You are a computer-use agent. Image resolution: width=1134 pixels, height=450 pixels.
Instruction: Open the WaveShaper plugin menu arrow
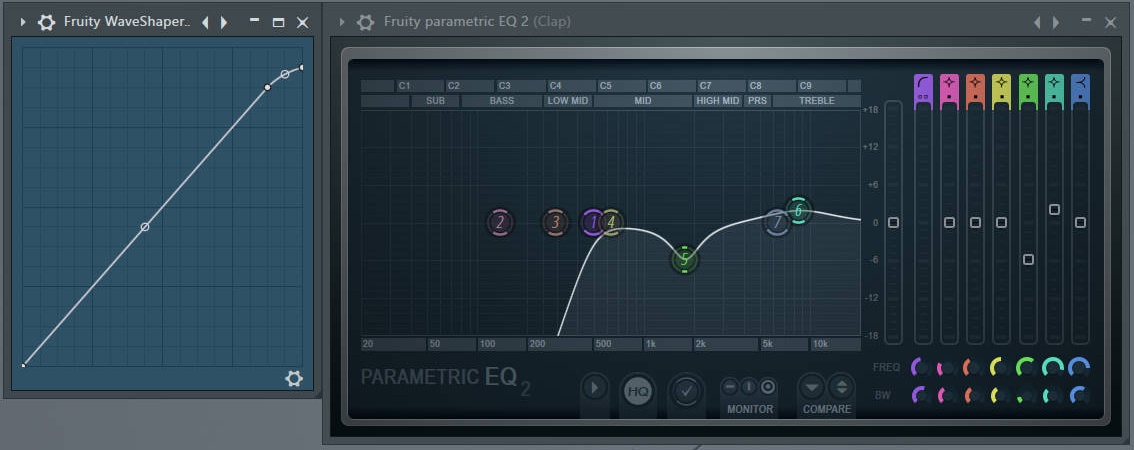23,22
